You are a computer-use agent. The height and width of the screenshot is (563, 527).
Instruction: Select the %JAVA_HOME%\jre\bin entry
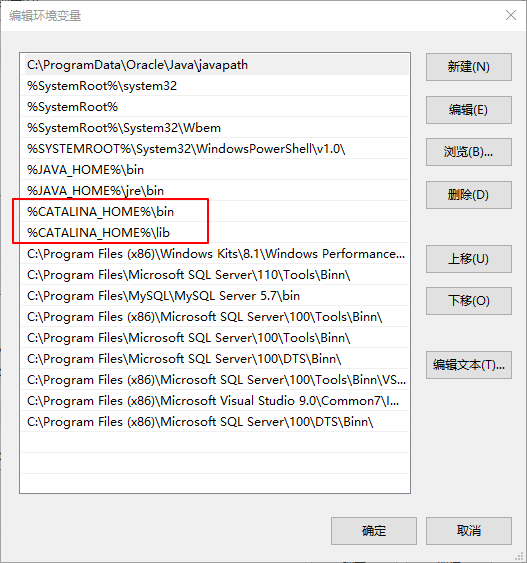pos(215,191)
